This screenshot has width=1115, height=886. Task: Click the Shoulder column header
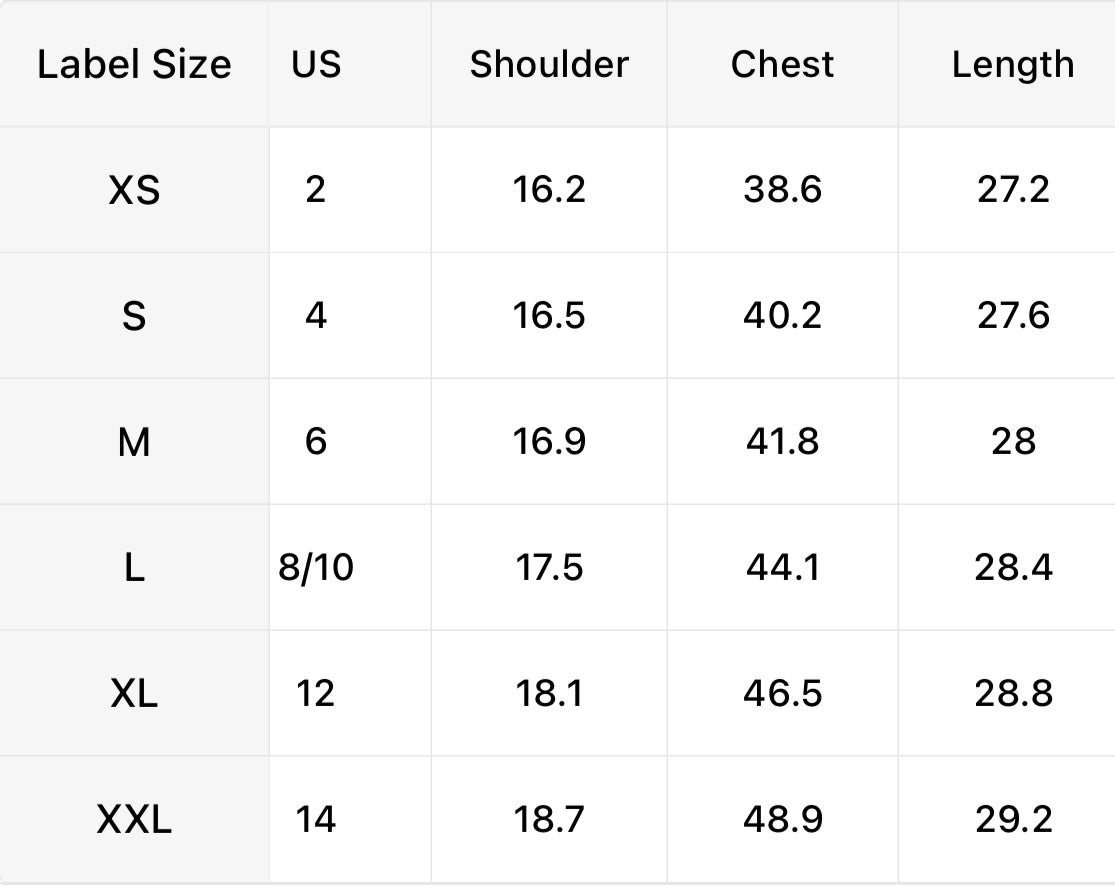pos(549,65)
